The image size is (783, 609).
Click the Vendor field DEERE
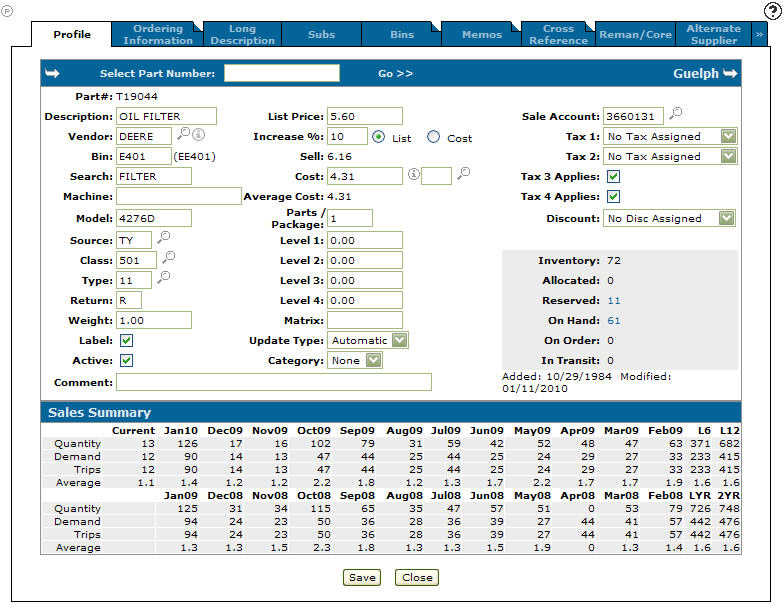click(x=144, y=136)
